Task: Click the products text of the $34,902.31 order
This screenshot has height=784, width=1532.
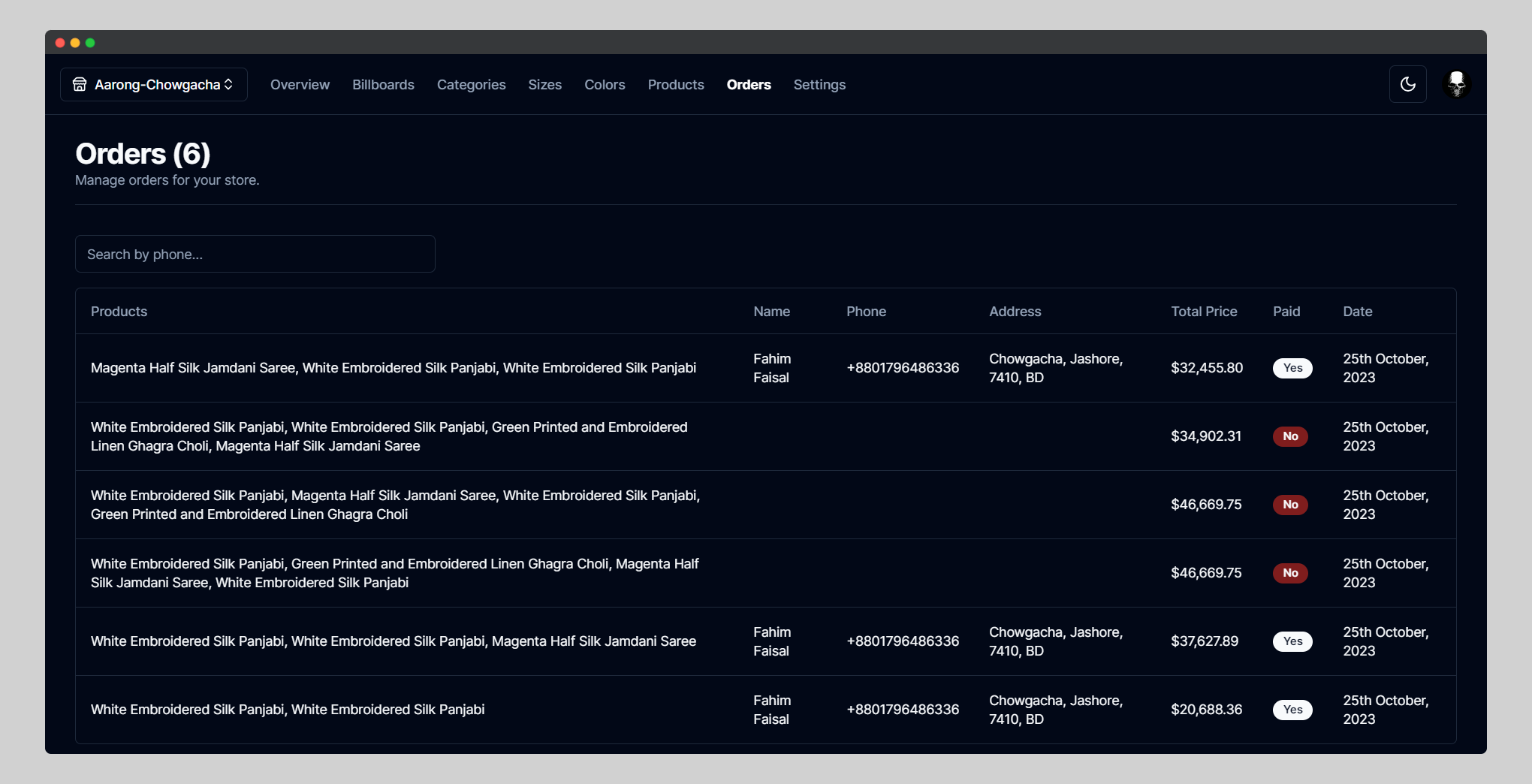Action: click(389, 436)
